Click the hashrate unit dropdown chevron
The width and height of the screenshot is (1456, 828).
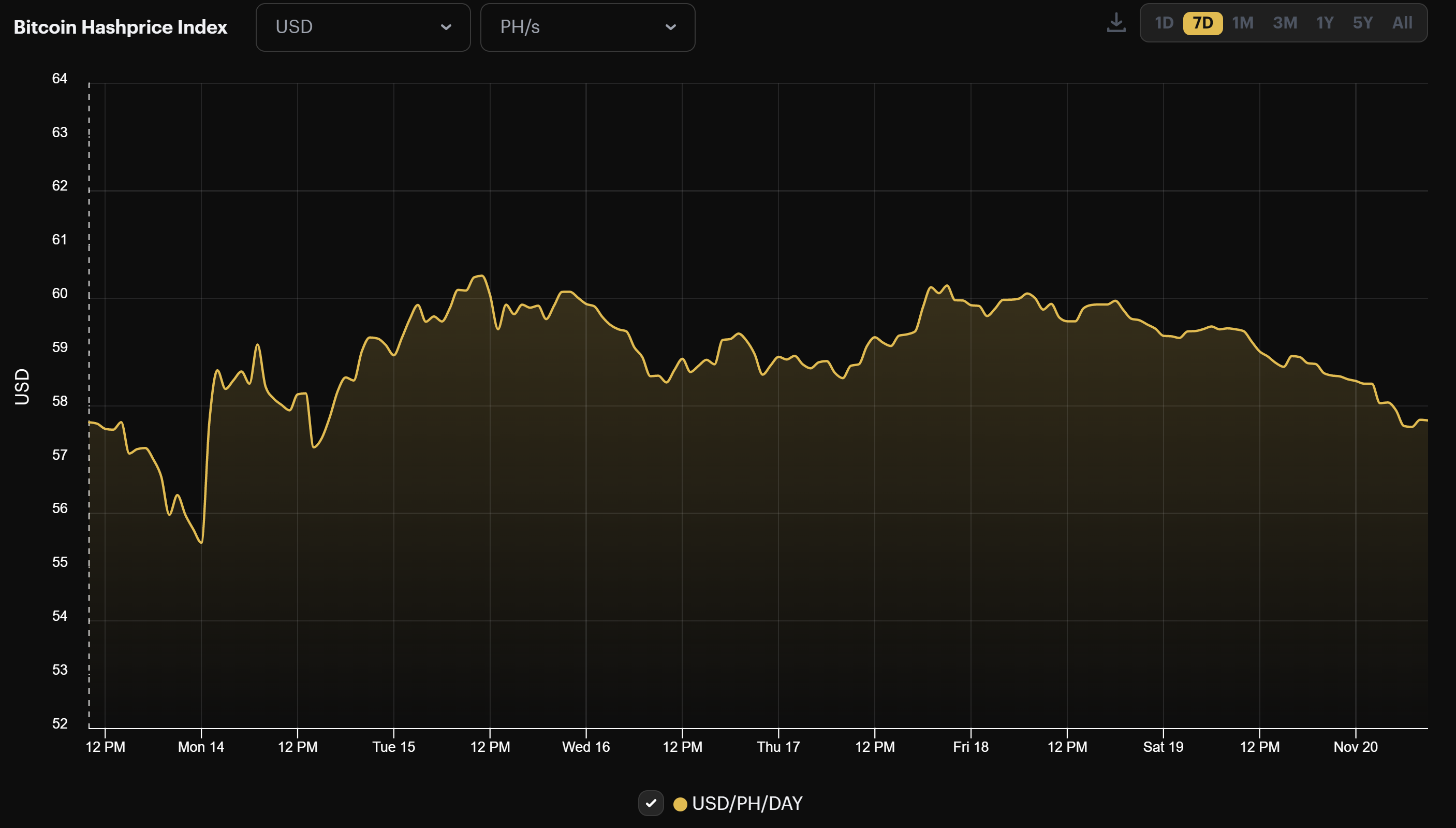click(x=671, y=27)
